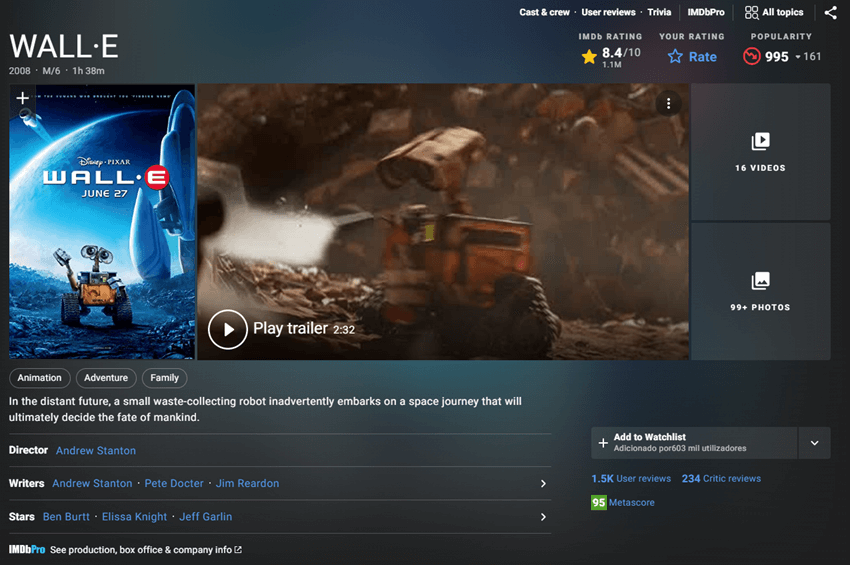Open the 99+ Photos gallery icon

[760, 281]
